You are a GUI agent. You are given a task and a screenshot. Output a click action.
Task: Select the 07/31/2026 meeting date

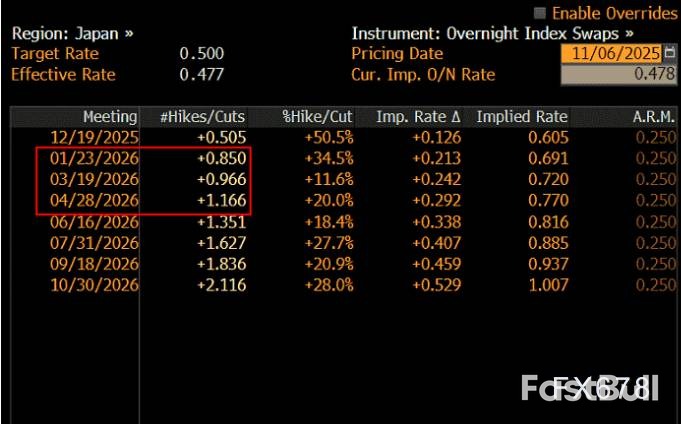[x=96, y=242]
